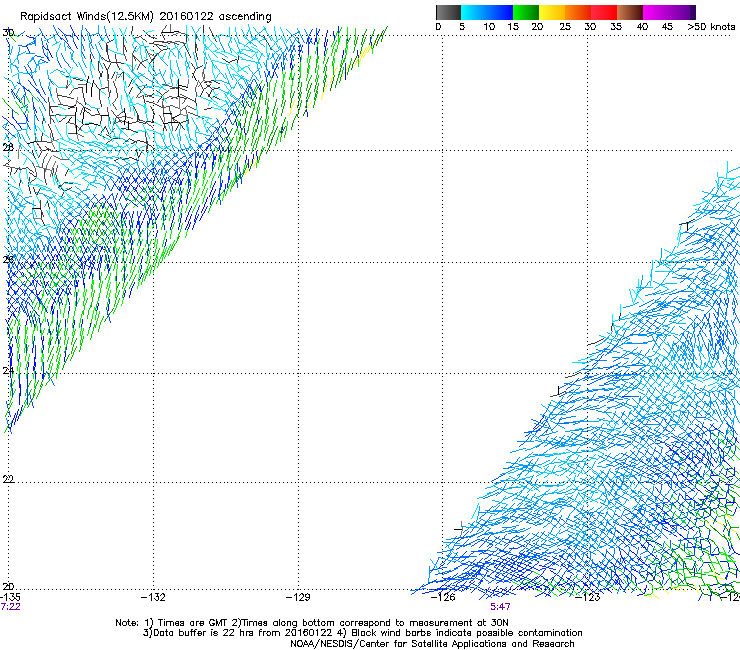Image resolution: width=740 pixels, height=650 pixels.
Task: Click the latitude label '30'
Action: click(8, 33)
